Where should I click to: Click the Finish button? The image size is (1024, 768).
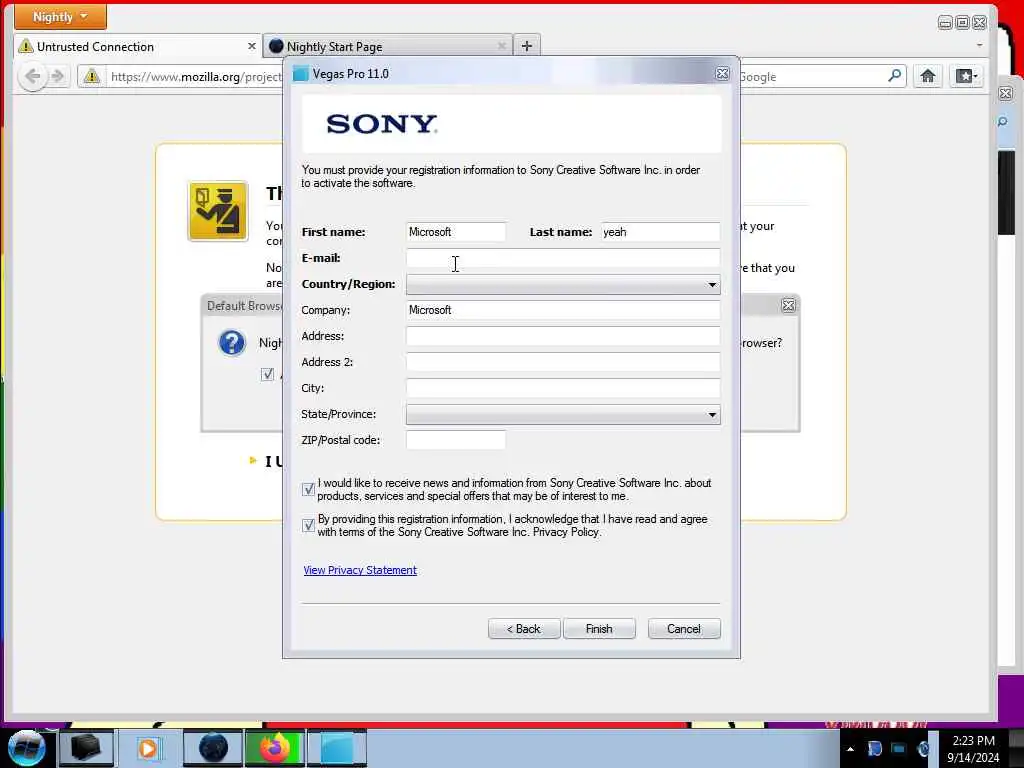pos(599,629)
